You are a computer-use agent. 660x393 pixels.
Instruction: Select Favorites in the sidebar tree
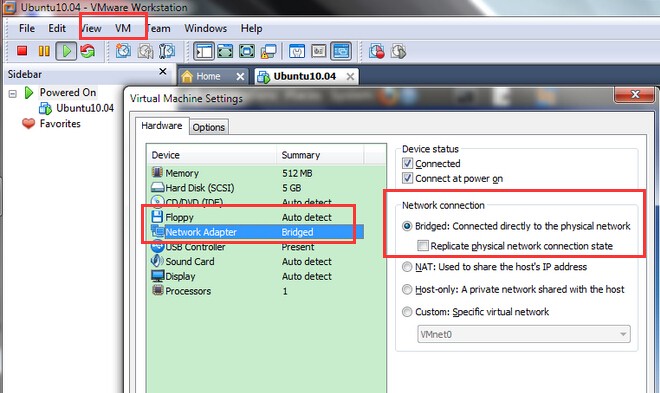point(60,124)
